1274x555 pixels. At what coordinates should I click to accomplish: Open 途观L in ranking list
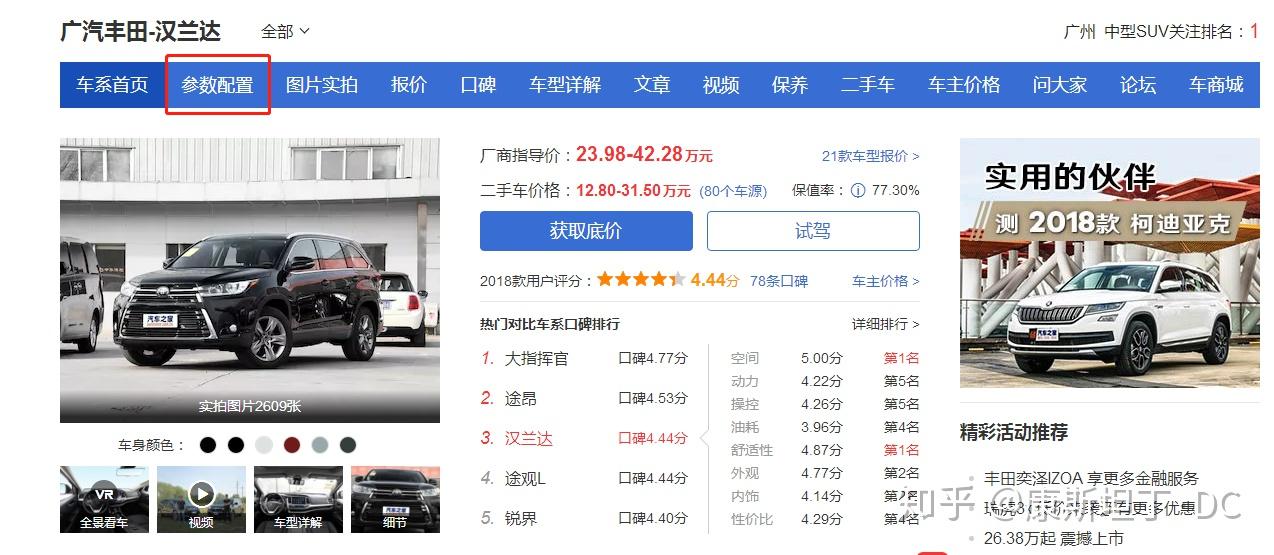point(525,478)
